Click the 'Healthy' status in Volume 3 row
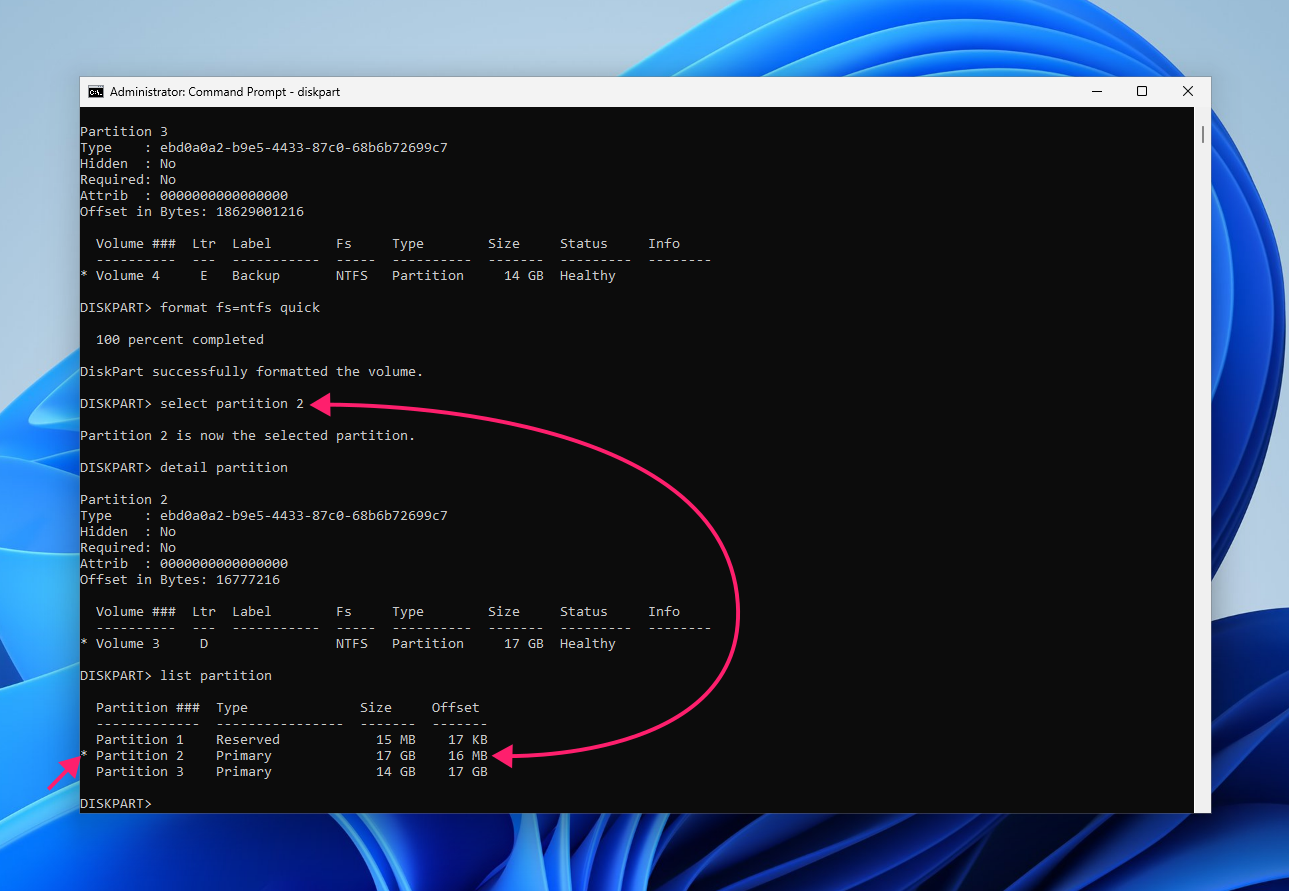The image size is (1289, 891). point(588,644)
